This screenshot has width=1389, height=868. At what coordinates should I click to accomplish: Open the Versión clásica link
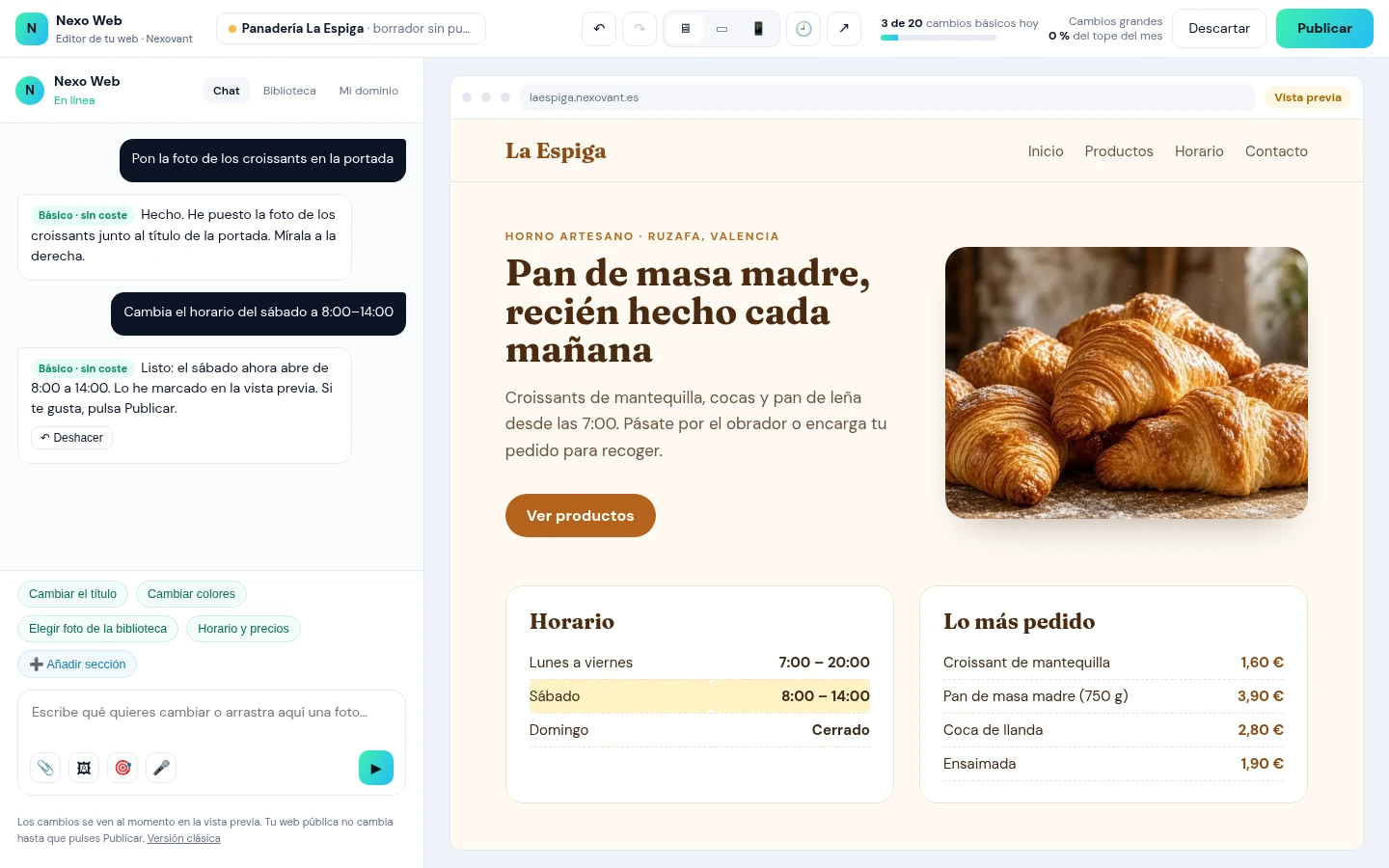point(183,839)
